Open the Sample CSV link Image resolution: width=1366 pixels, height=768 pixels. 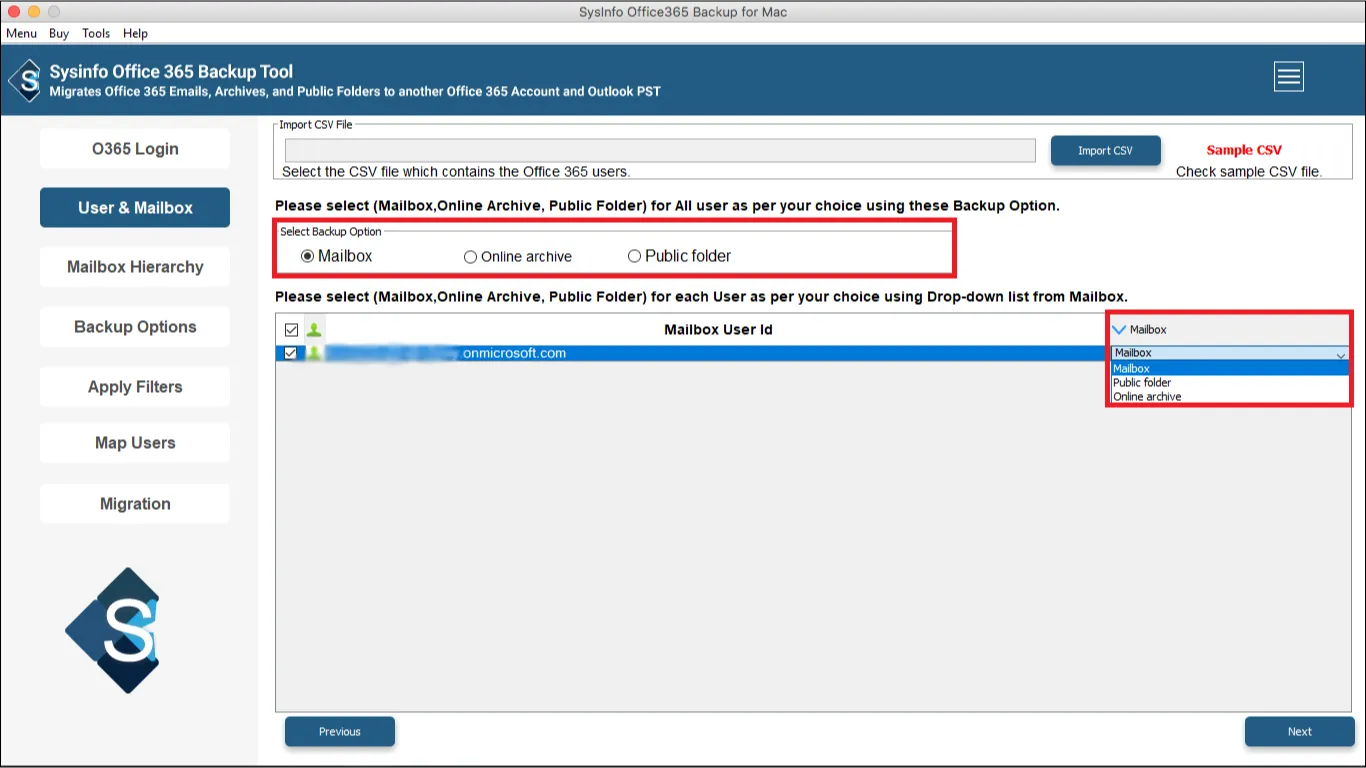tap(1244, 150)
